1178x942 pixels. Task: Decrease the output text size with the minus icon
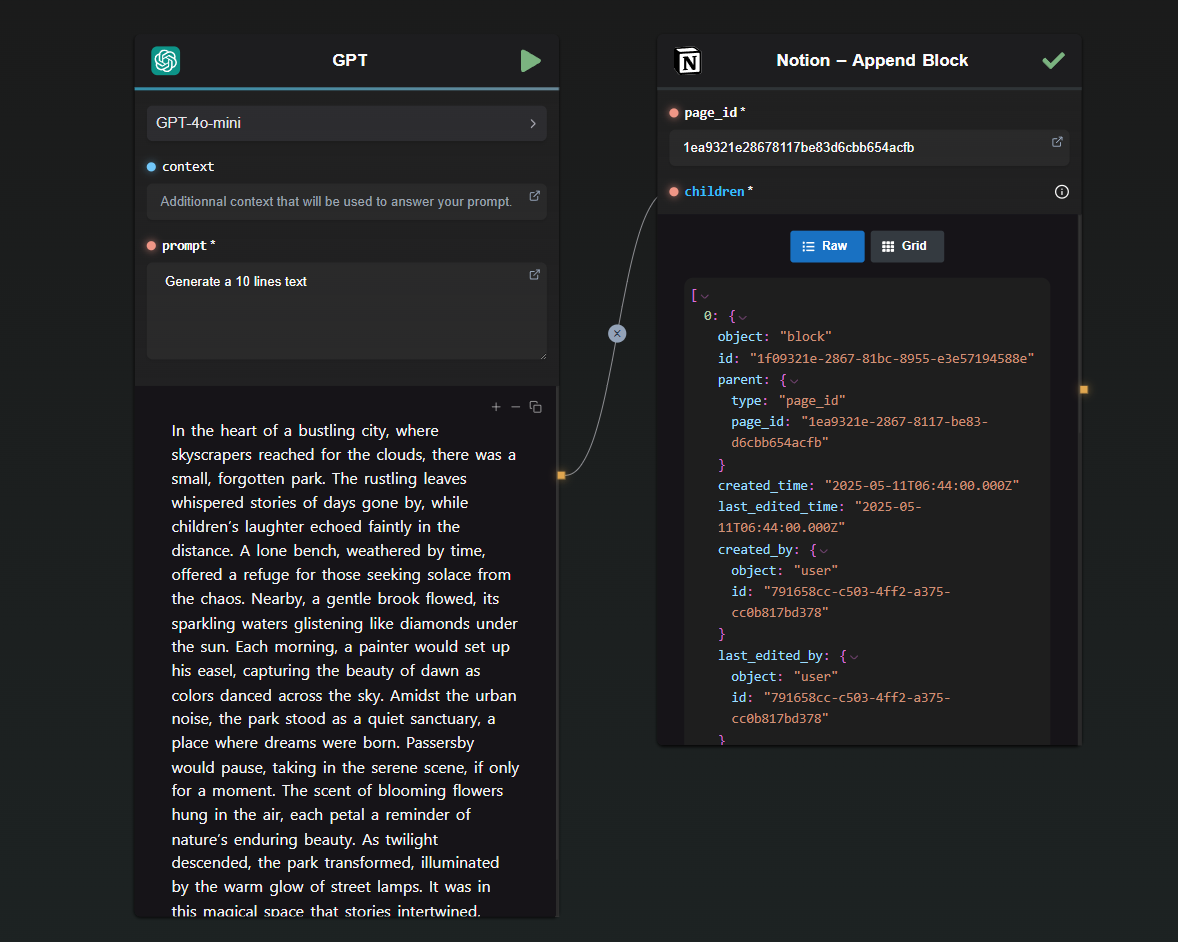(x=515, y=406)
